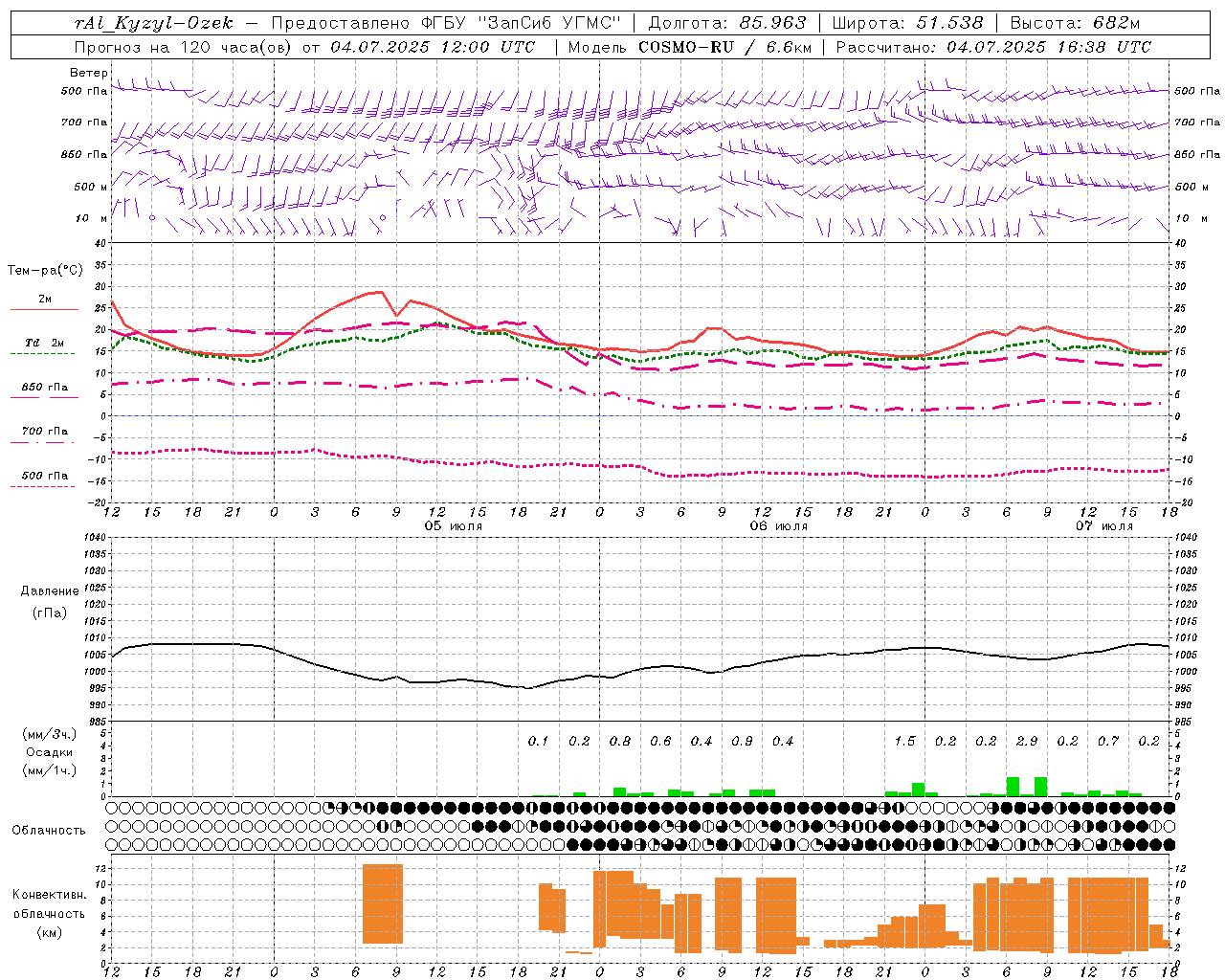Screen dimensions: 1225x980
Task: Select the latitude value 51.538
Action: [950, 23]
